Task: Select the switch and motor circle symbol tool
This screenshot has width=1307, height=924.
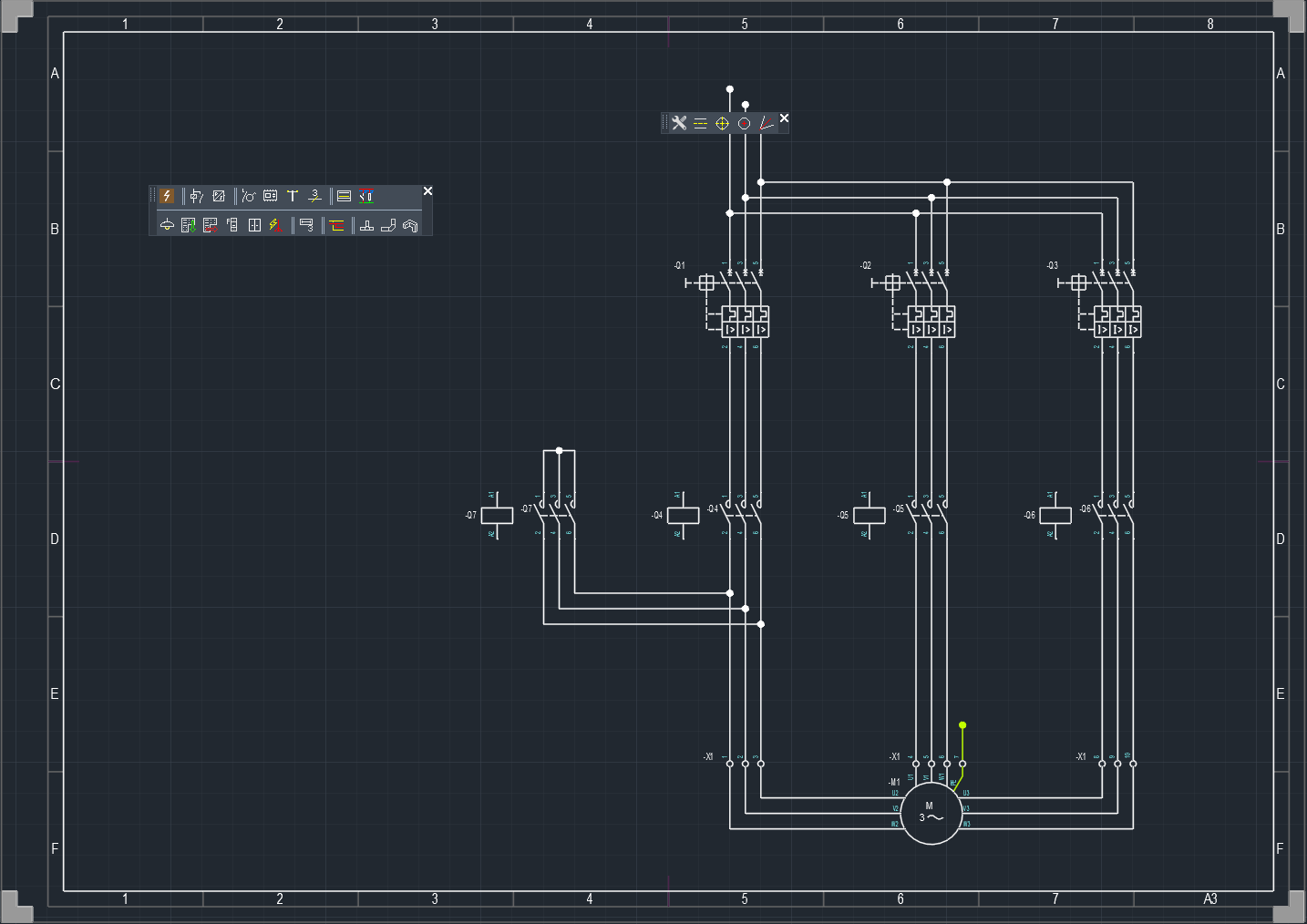Action: pos(248,196)
